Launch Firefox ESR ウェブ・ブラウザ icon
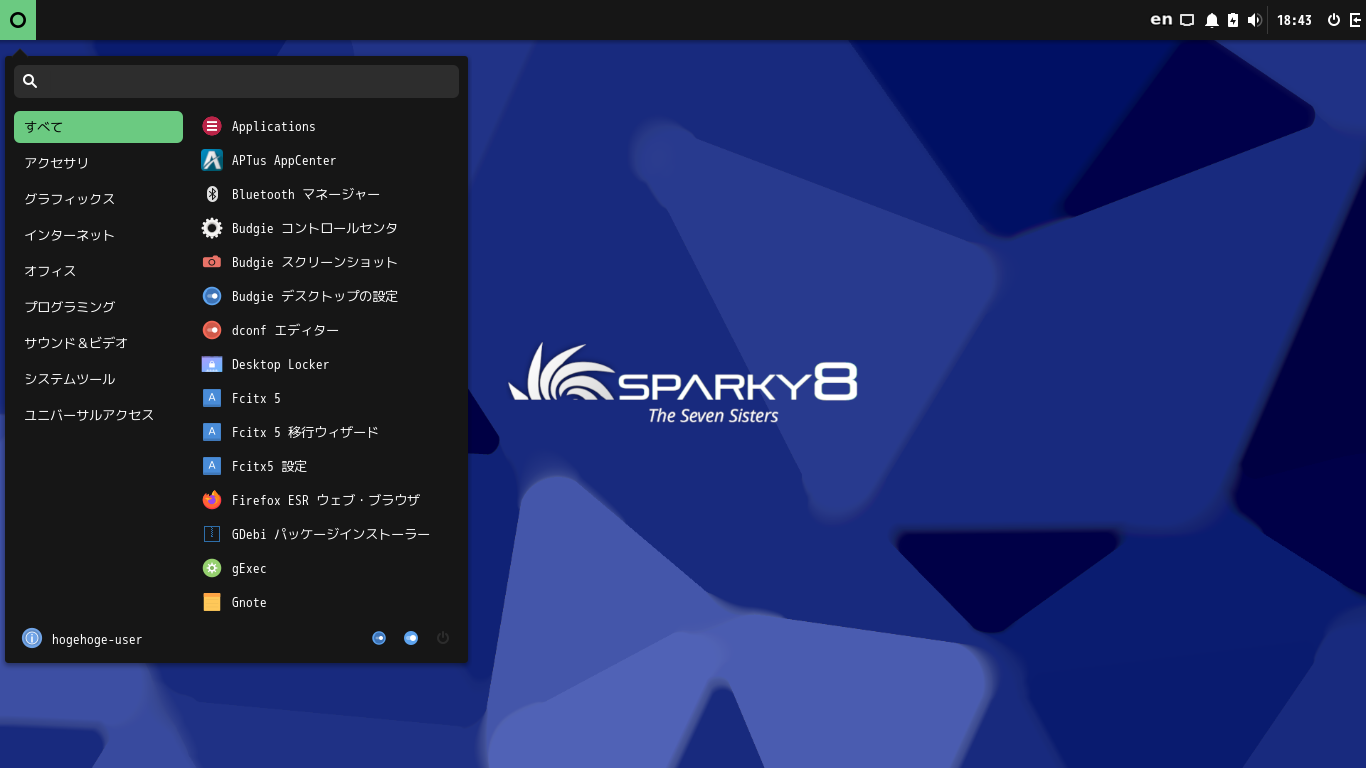1366x768 pixels. tap(212, 500)
